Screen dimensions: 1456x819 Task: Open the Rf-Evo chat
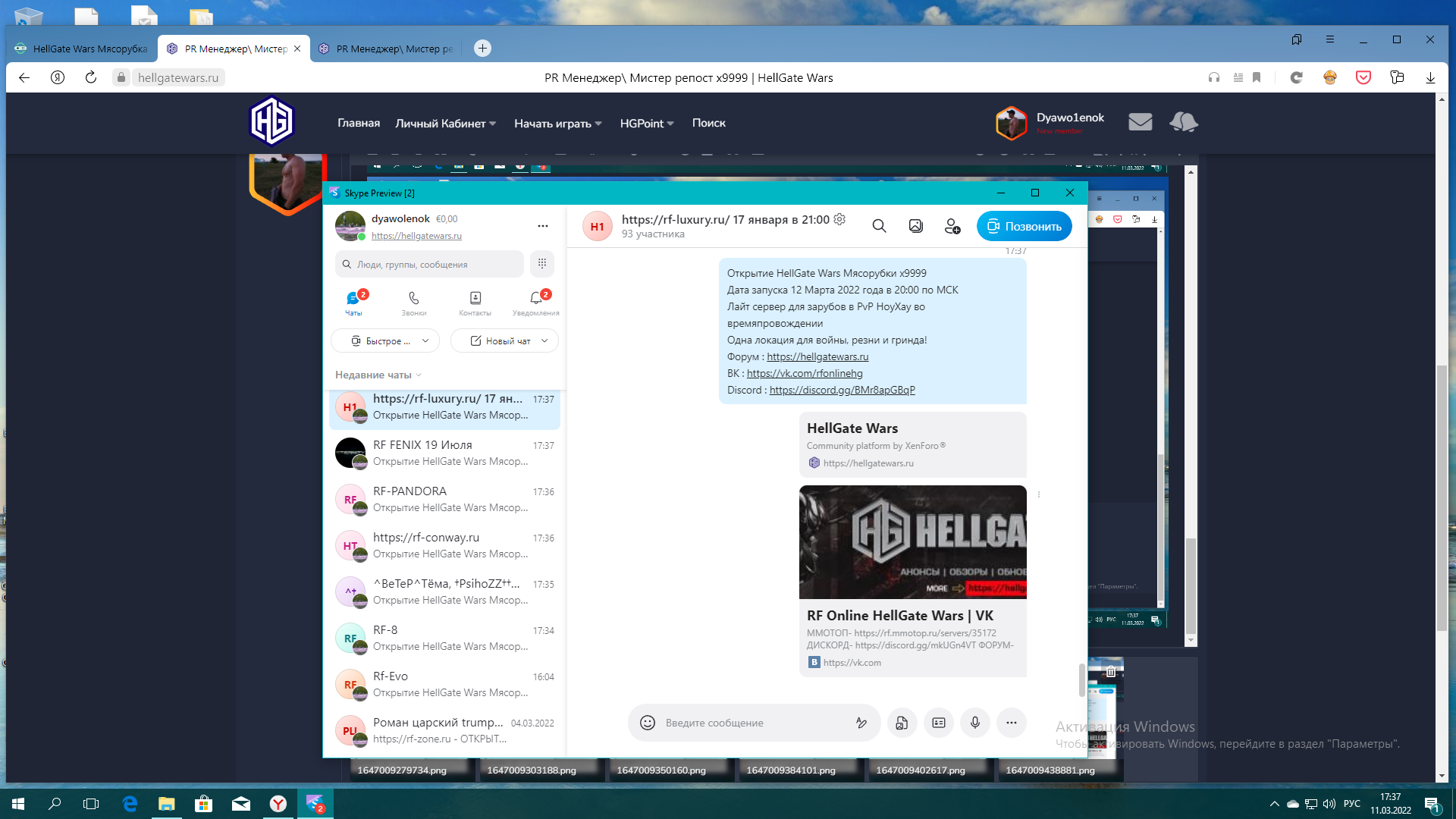tap(445, 684)
